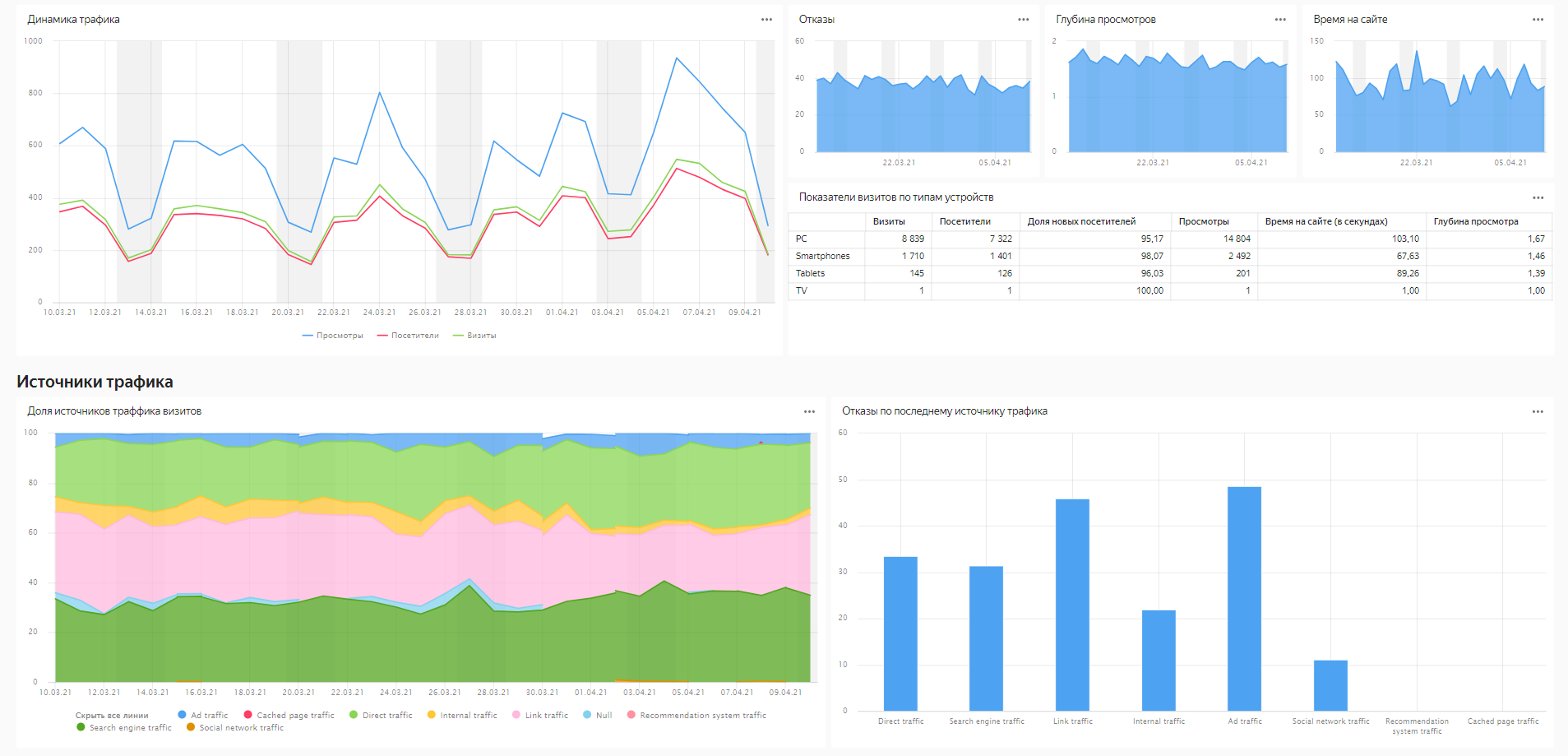
Task: Click Link traffic pink legend marker
Action: coord(516,715)
